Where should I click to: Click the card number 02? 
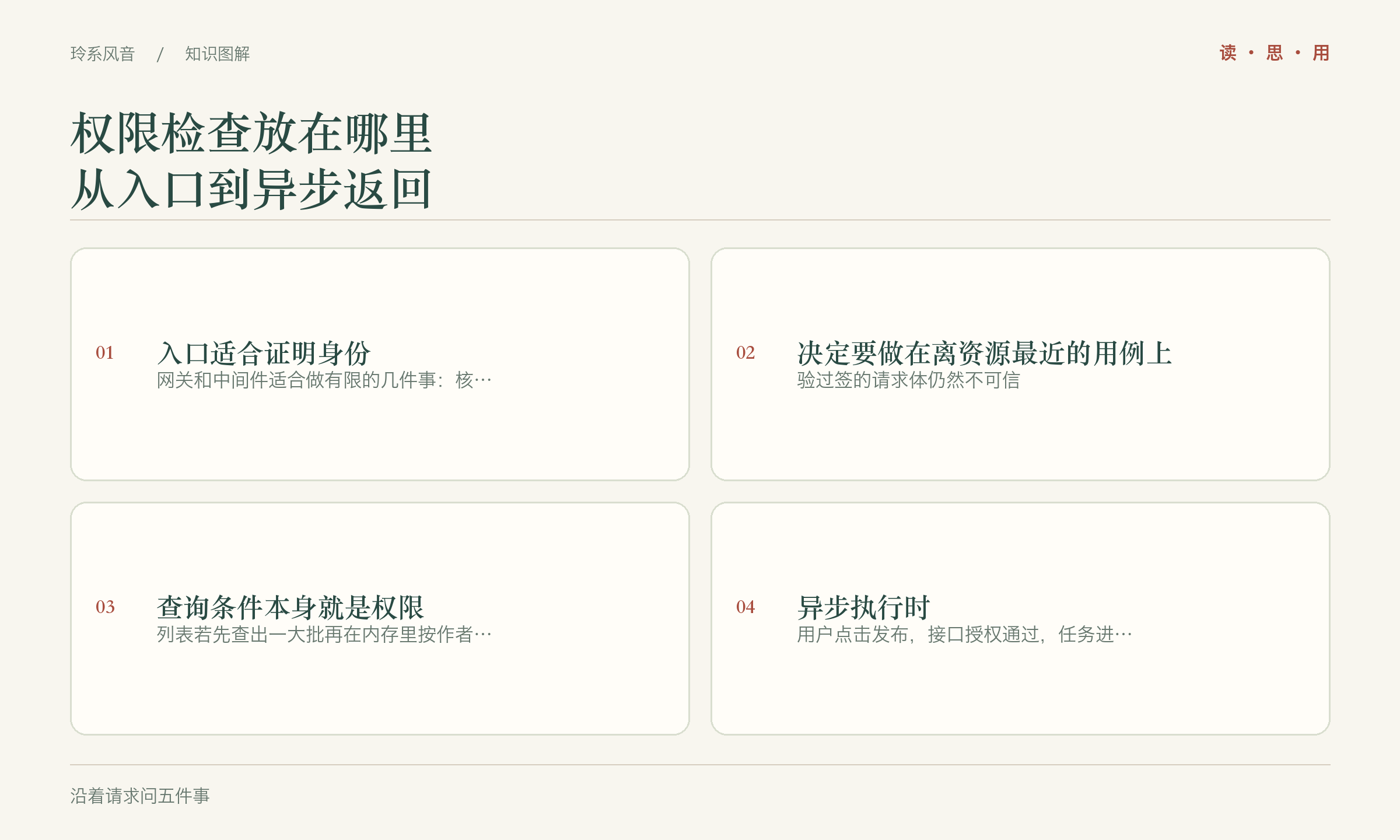pos(745,352)
